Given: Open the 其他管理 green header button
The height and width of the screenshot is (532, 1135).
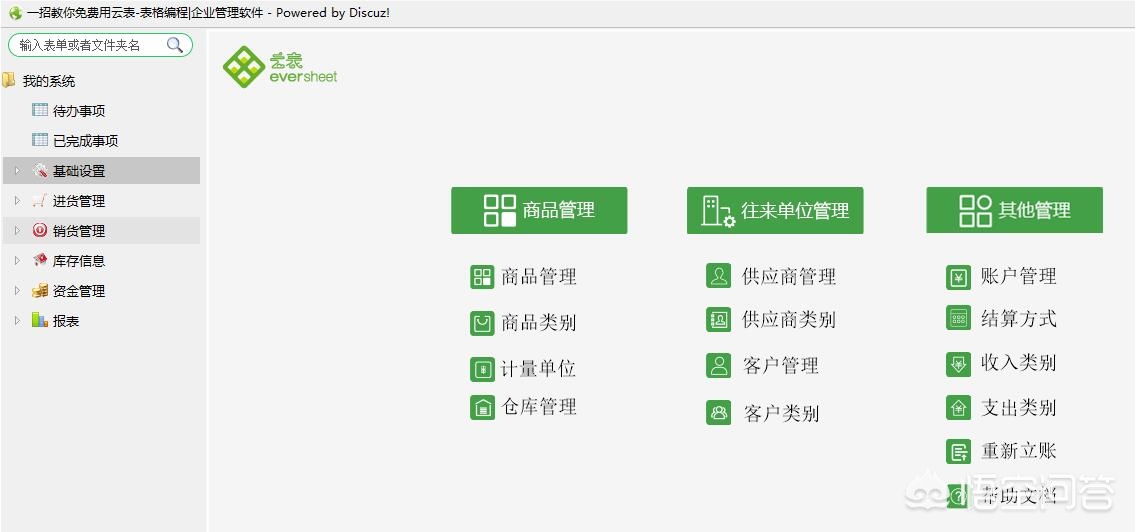Looking at the screenshot, I should click(1015, 210).
